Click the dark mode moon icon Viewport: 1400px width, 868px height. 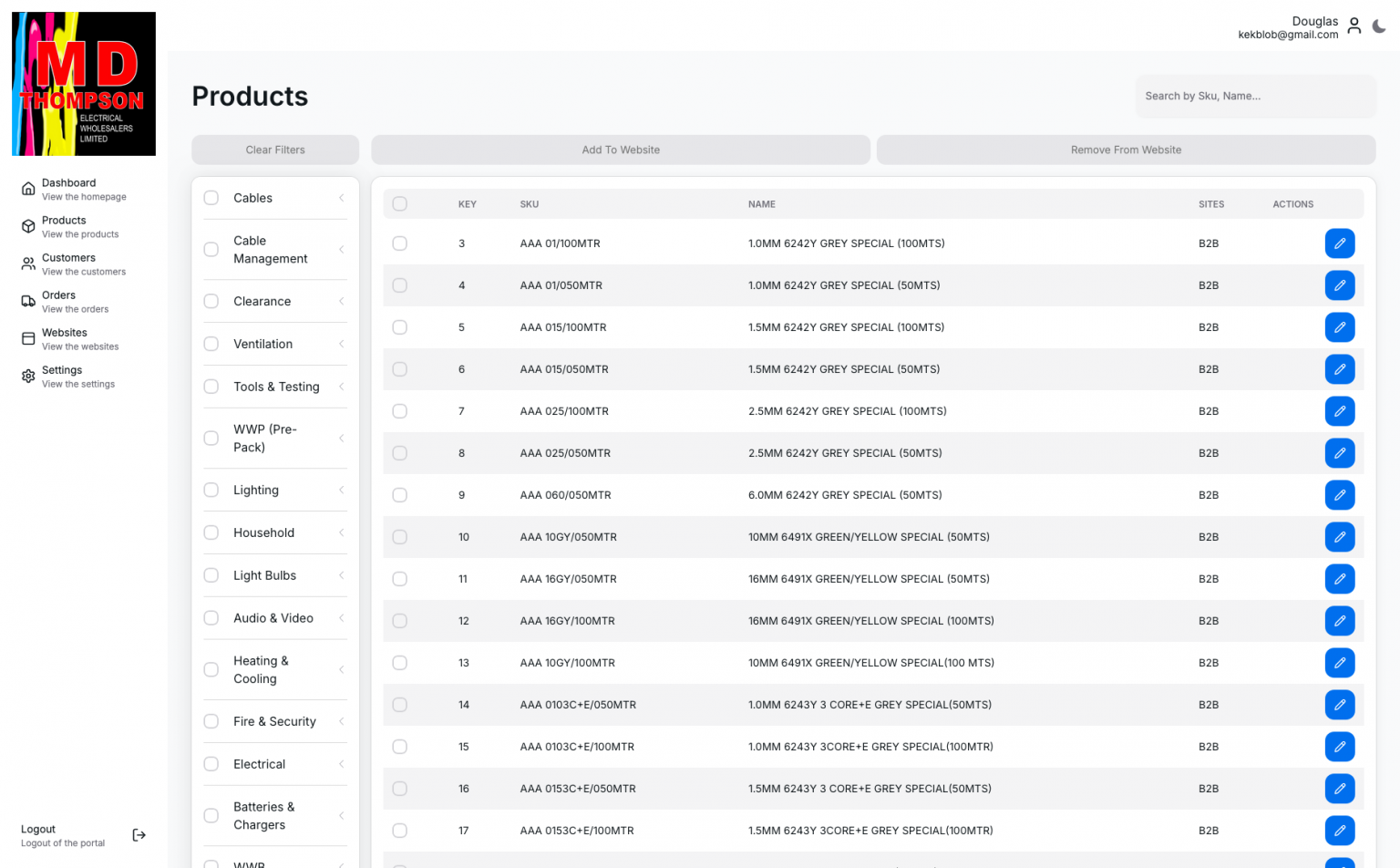pos(1379,26)
